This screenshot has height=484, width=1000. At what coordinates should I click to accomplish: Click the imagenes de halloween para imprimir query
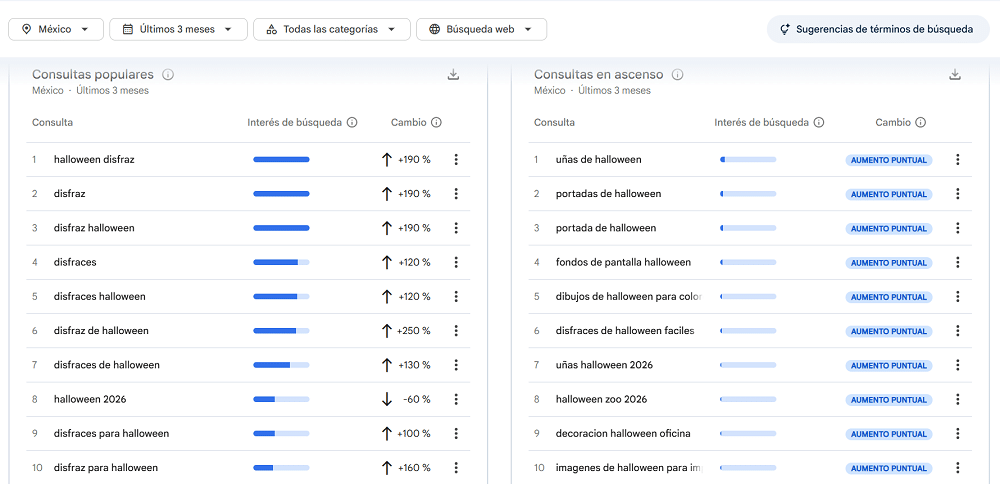pos(629,467)
